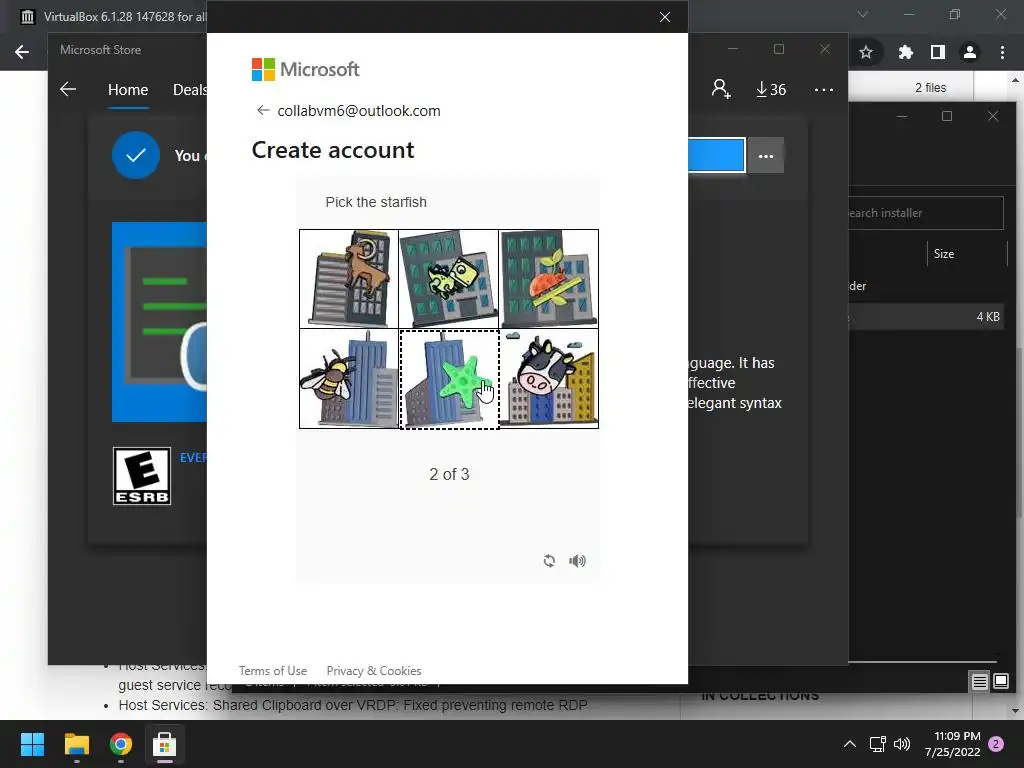Click blue checkmark owned badge
Viewport: 1024px width, 768px height.
coord(136,155)
